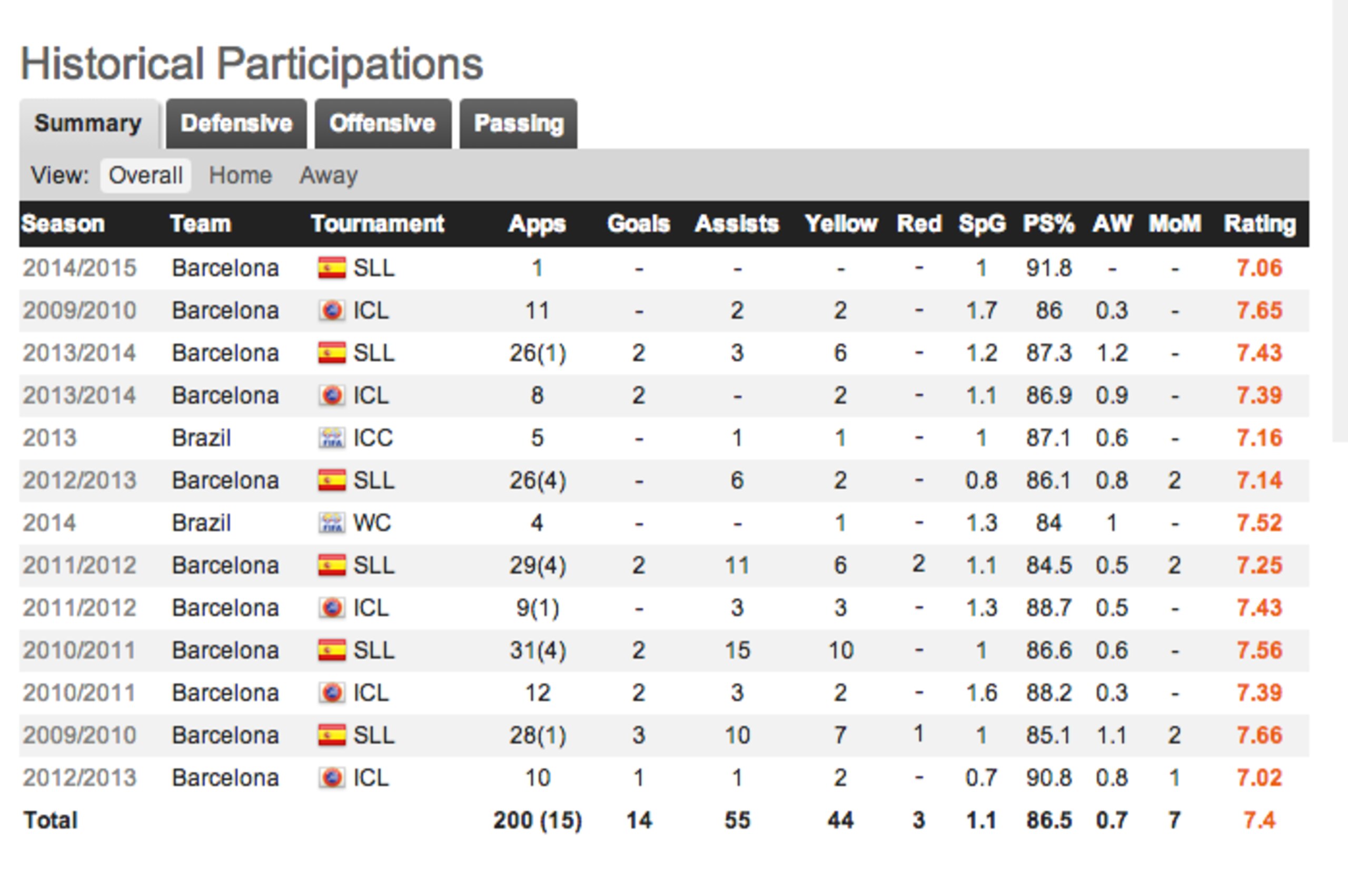
Task: Click the FIFA icon beside WC
Action: (331, 522)
